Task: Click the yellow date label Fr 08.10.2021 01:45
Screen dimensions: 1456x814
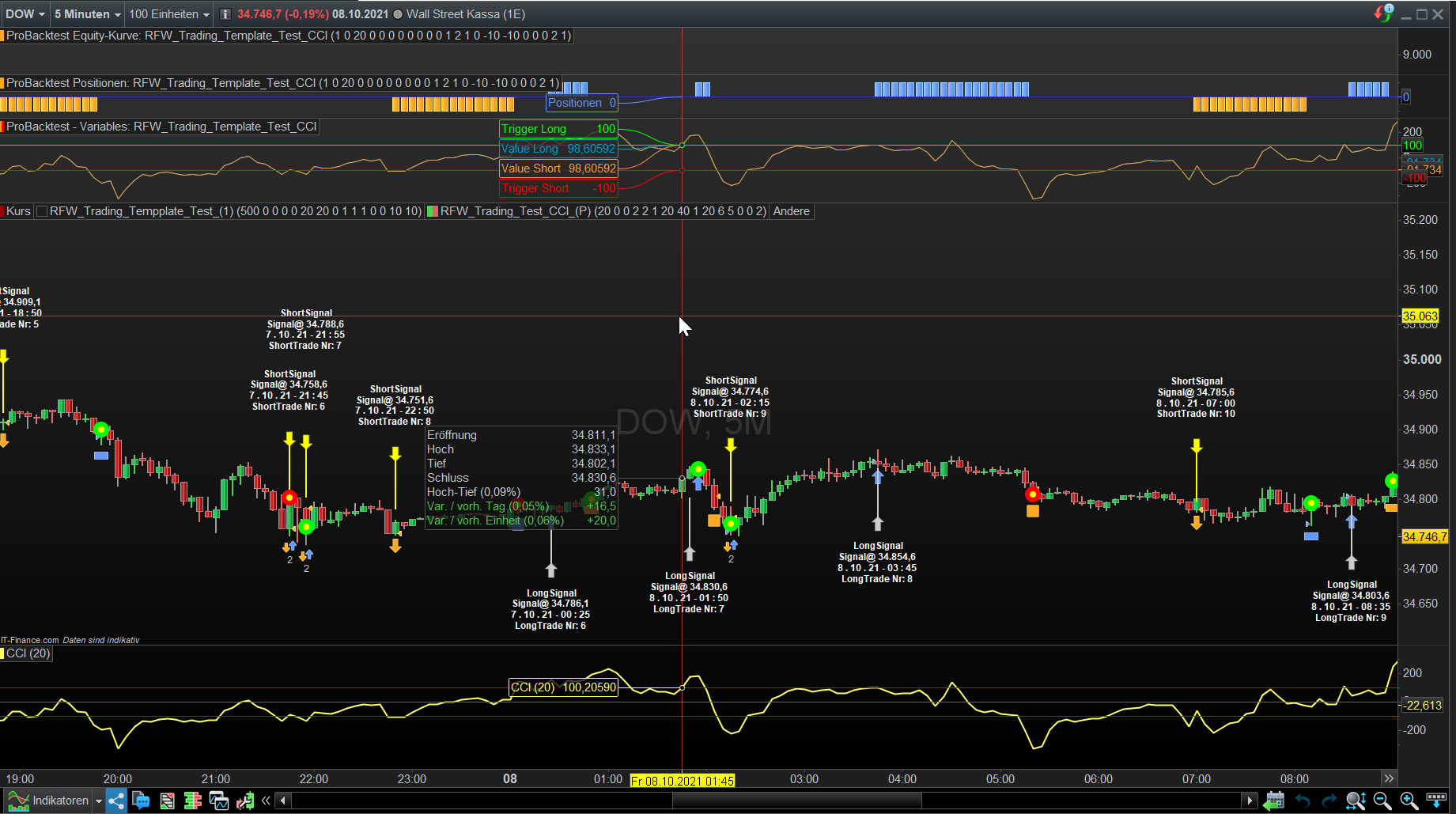Action: (x=683, y=781)
